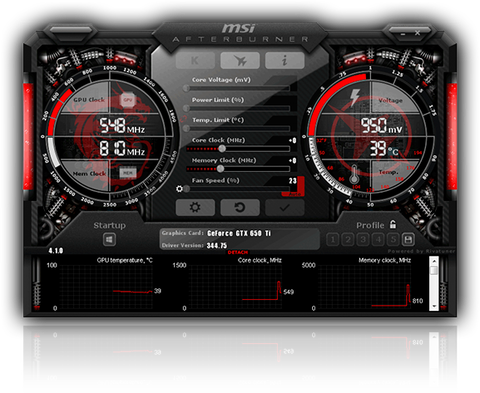This screenshot has width=480, height=393.
Task: Click the GPU chip icon in left gauge
Action: click(x=128, y=100)
